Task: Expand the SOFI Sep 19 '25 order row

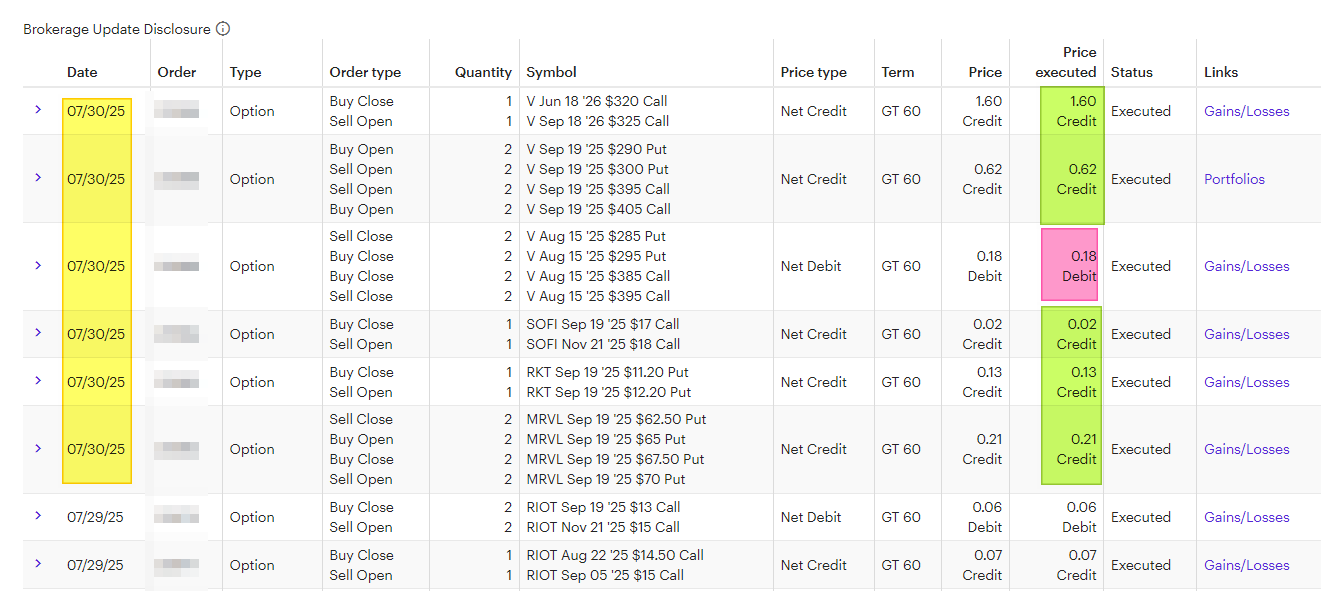Action: pyautogui.click(x=38, y=332)
